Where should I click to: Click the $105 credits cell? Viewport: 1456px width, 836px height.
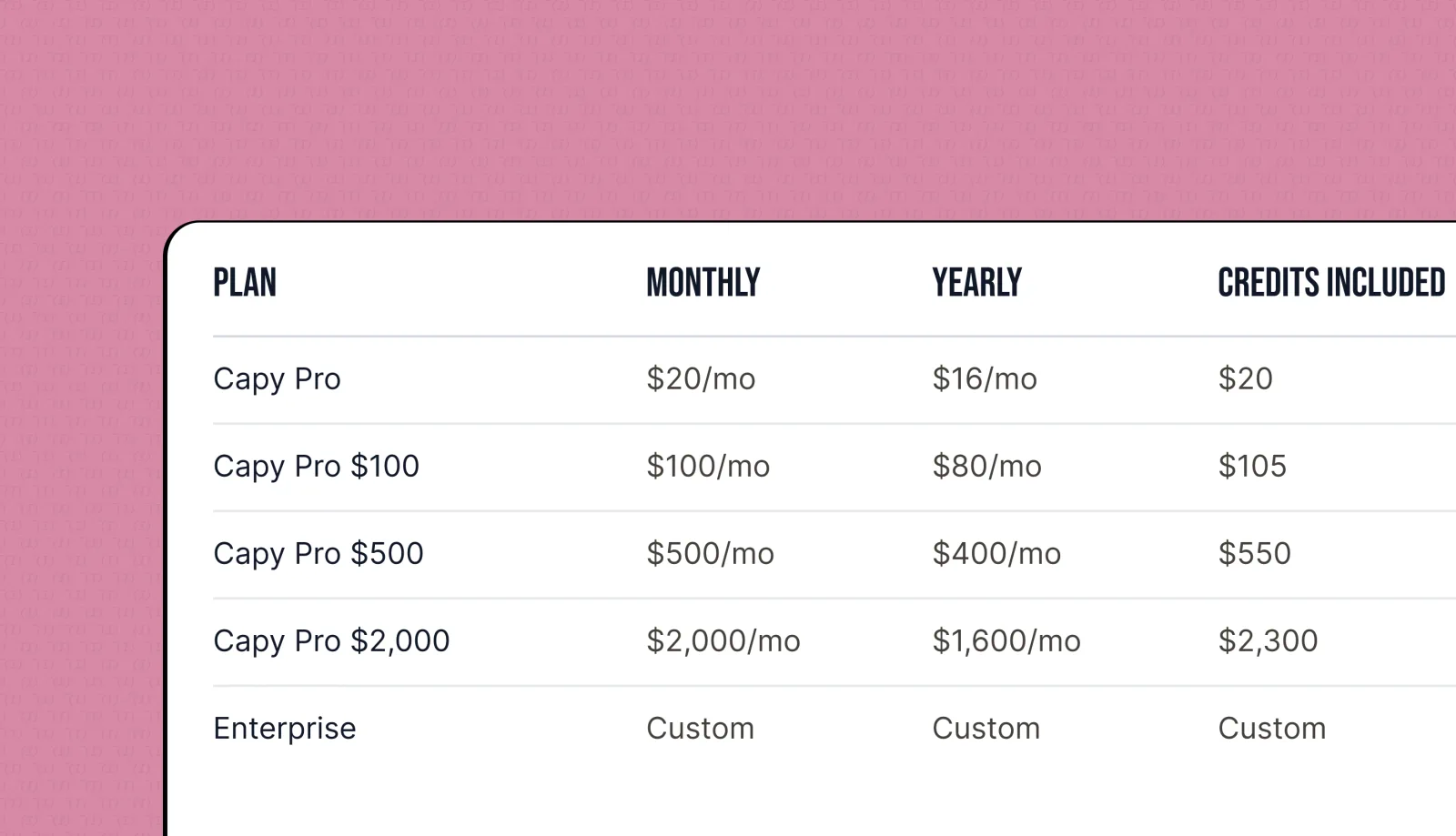1252,467
